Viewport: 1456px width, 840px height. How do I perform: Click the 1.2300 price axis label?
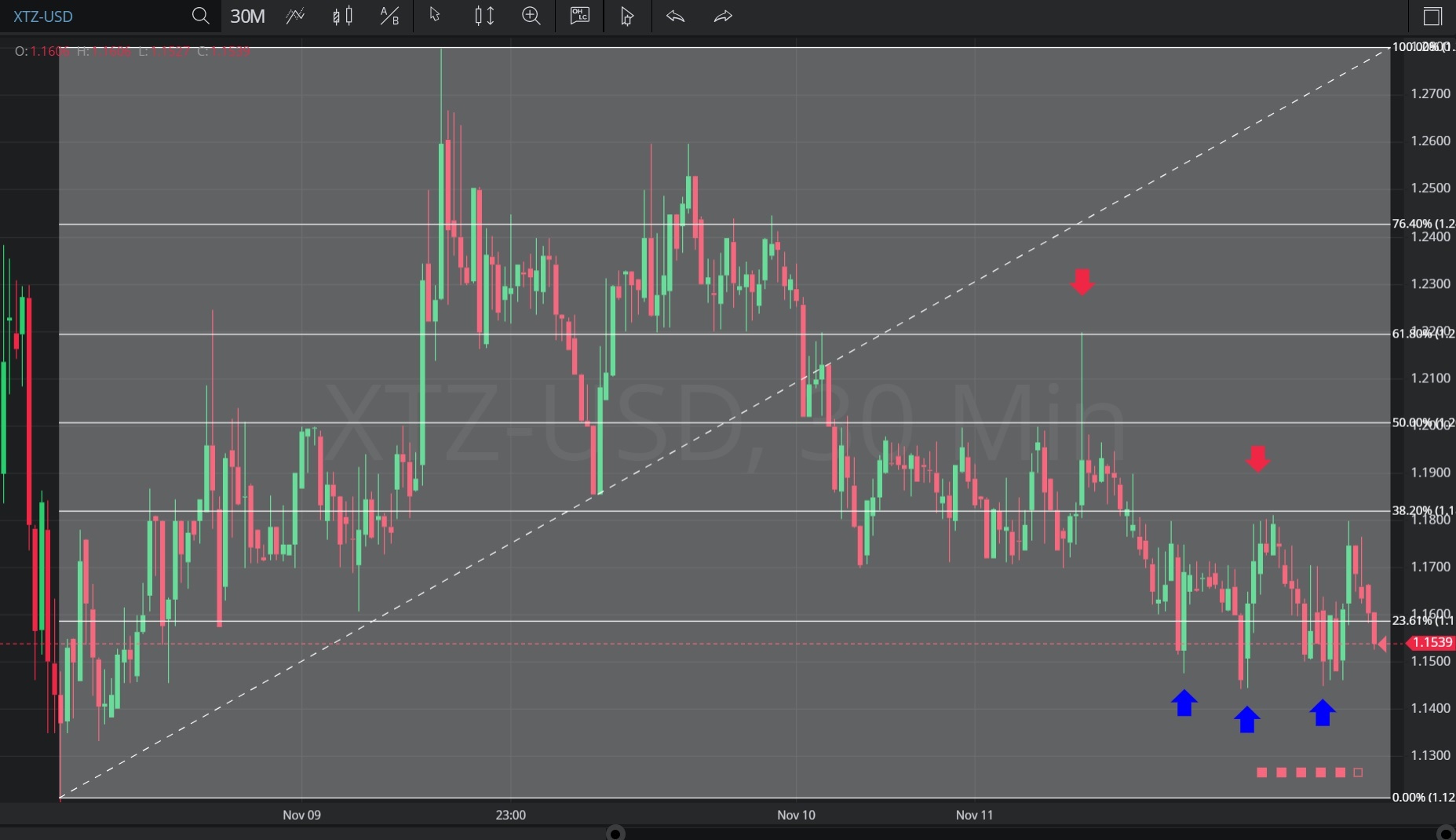tap(1430, 283)
